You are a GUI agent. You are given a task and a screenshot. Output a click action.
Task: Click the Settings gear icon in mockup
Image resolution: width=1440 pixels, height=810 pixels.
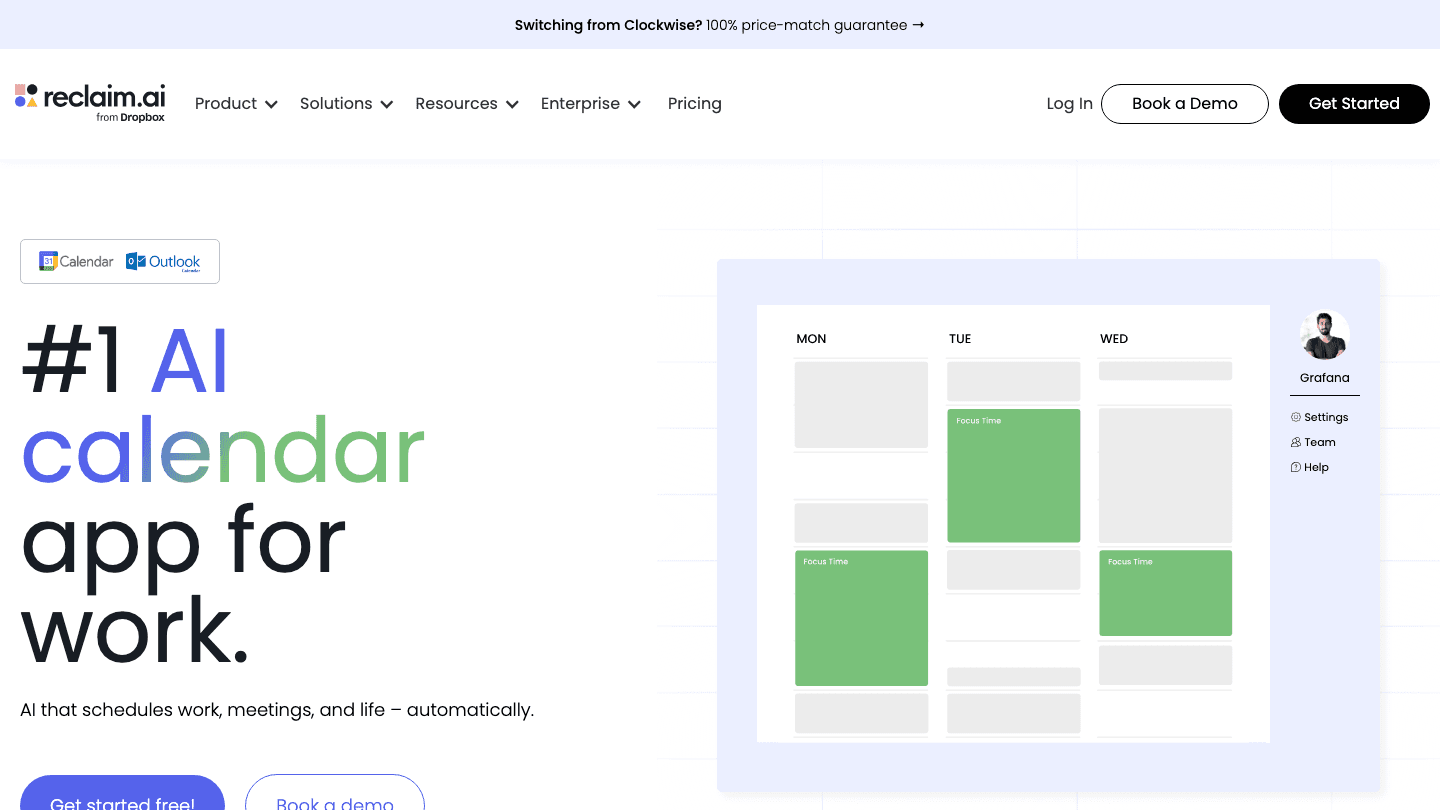1296,417
